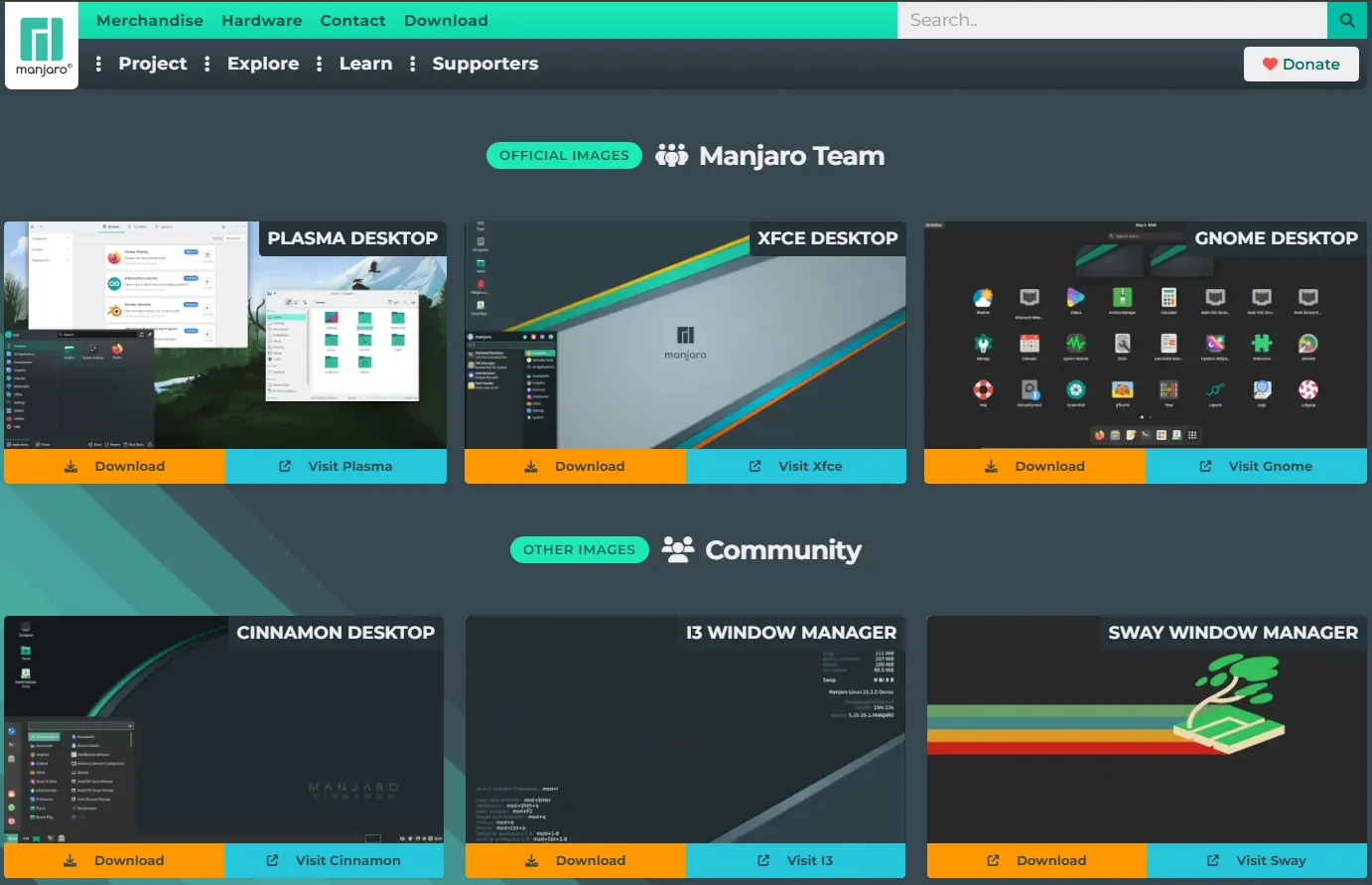
Task: Open the top Download menu item
Action: pyautogui.click(x=446, y=20)
